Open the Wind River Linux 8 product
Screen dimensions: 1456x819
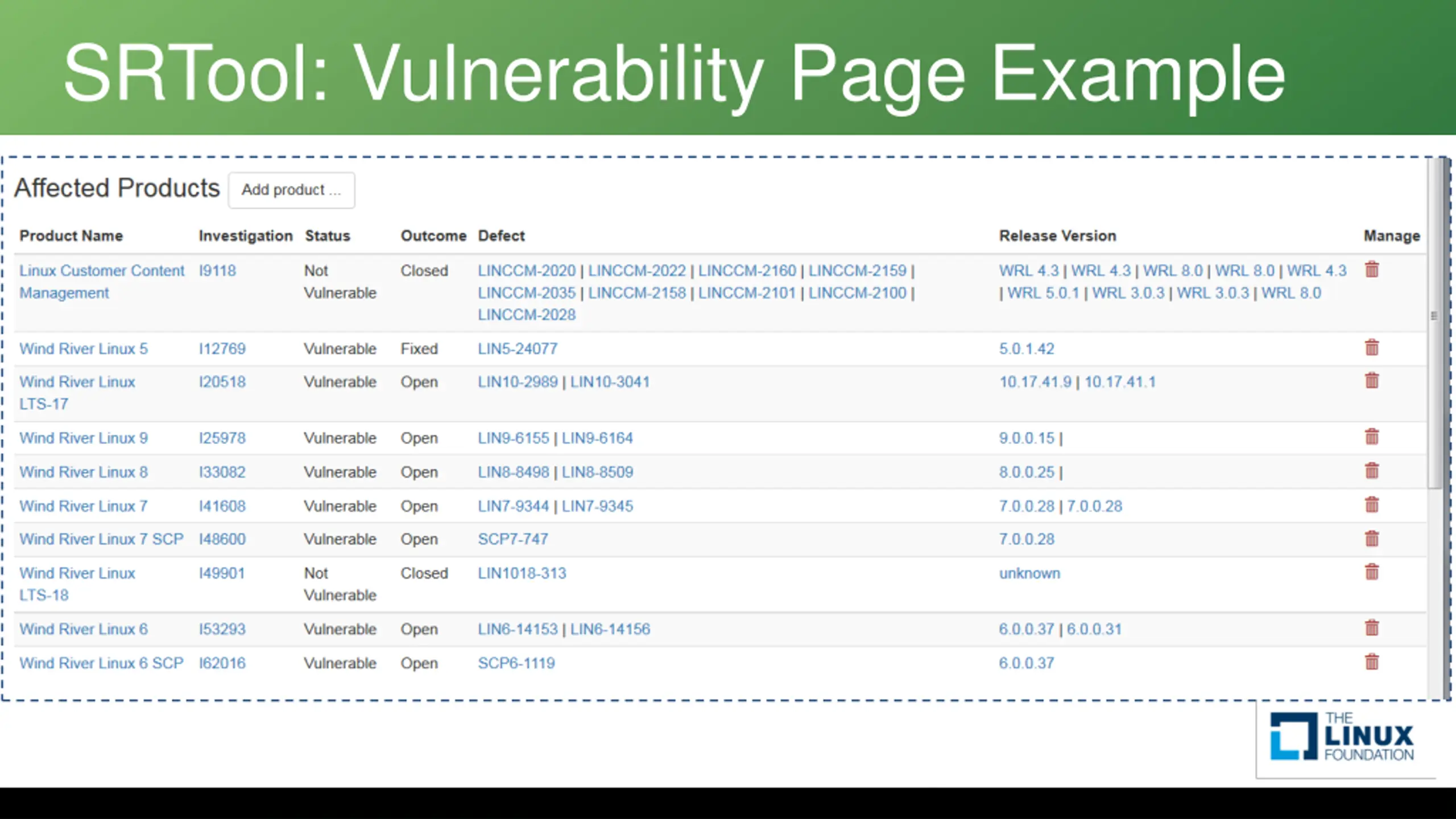(84, 472)
